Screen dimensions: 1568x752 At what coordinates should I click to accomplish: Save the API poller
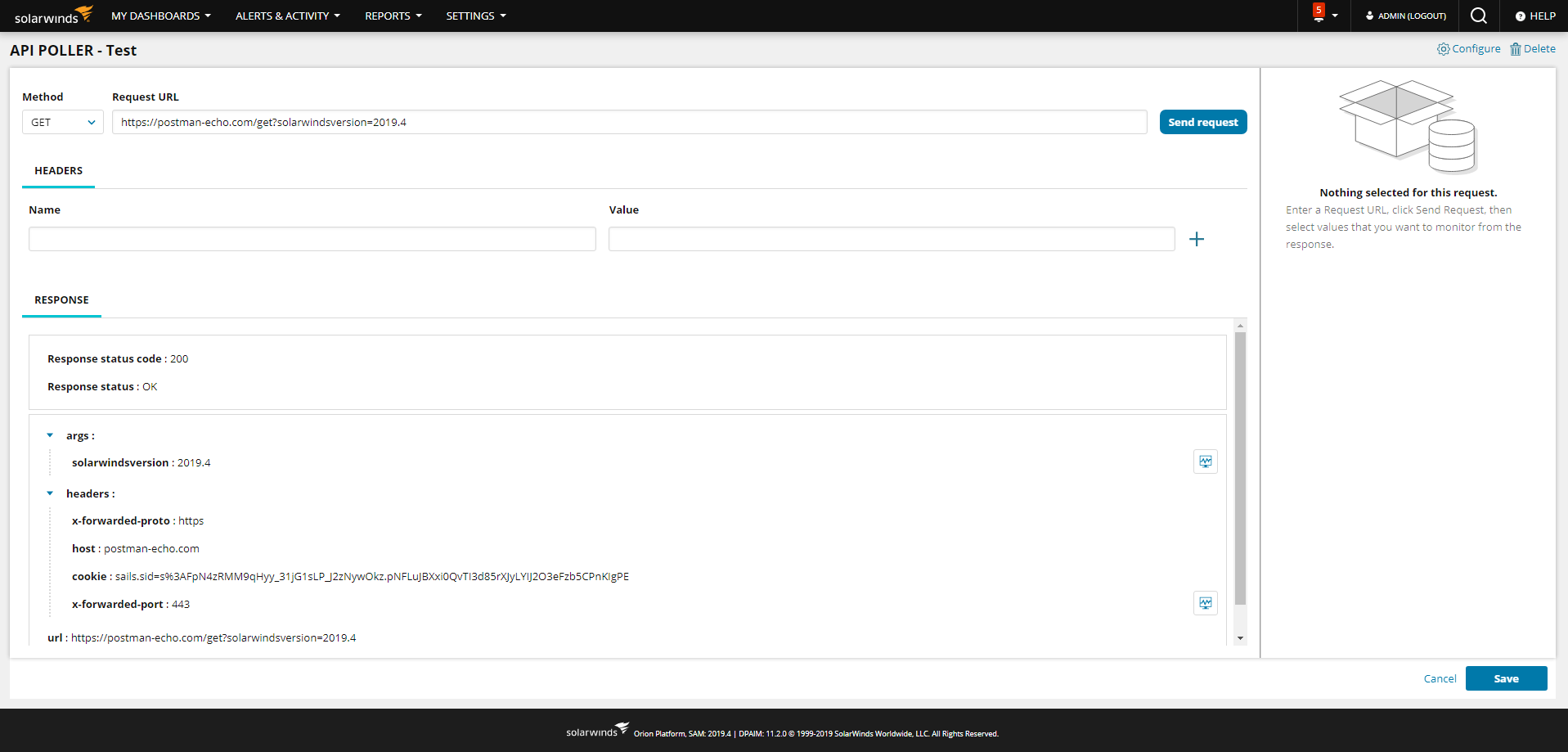1507,678
